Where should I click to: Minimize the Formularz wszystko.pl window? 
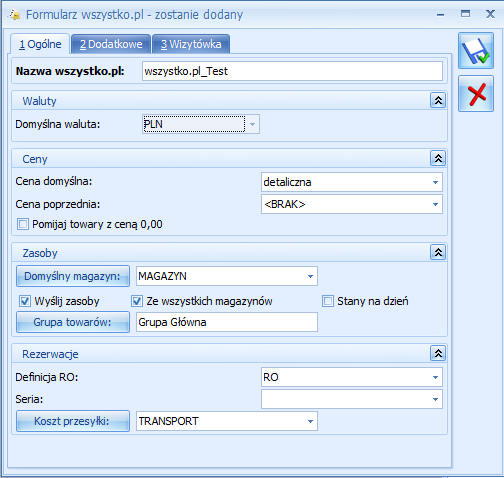tap(440, 14)
